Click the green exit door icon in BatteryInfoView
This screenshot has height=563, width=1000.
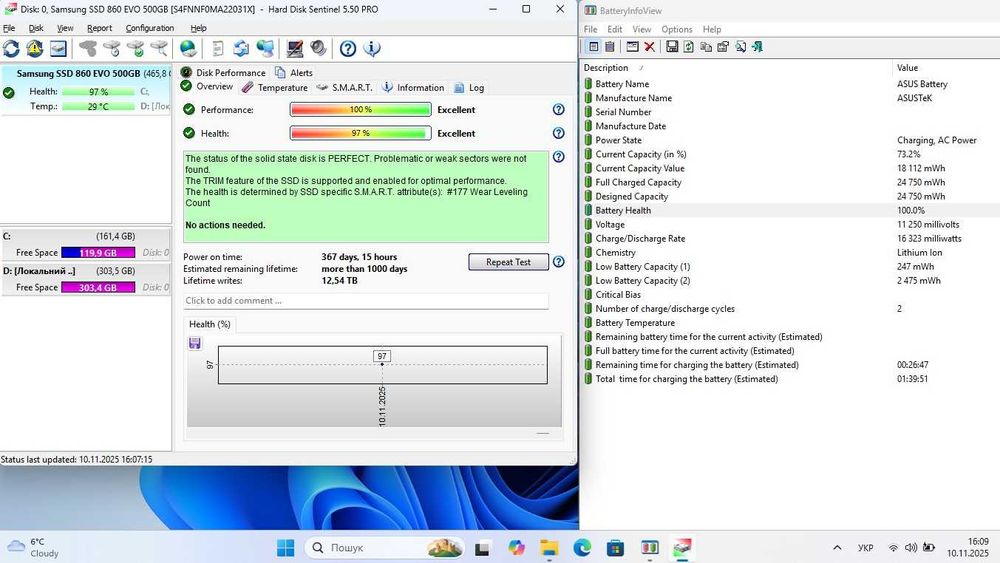[x=757, y=47]
